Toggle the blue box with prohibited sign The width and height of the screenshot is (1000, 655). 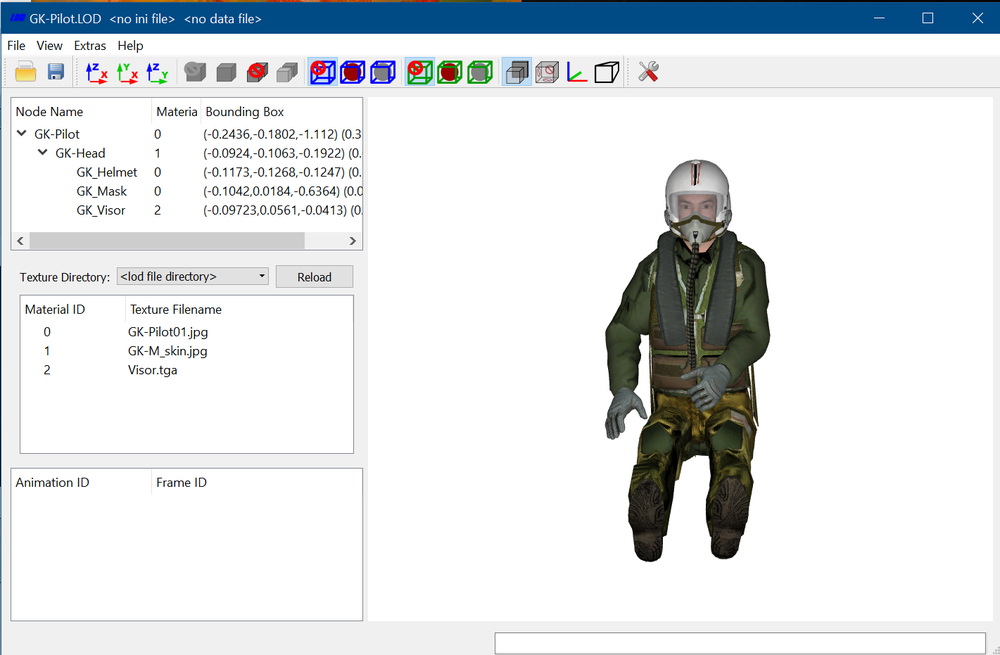click(323, 72)
